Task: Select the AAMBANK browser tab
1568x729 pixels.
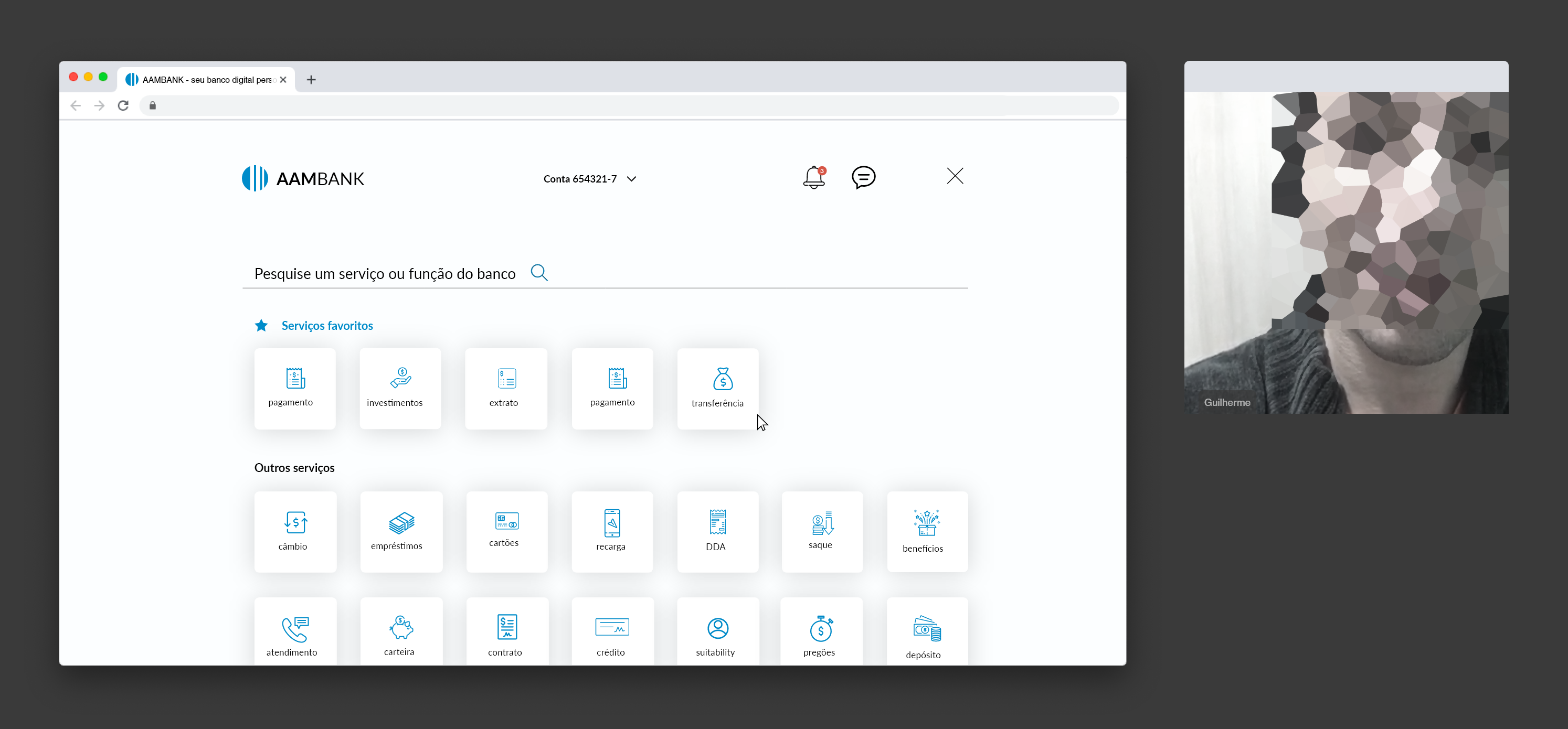Action: point(206,80)
